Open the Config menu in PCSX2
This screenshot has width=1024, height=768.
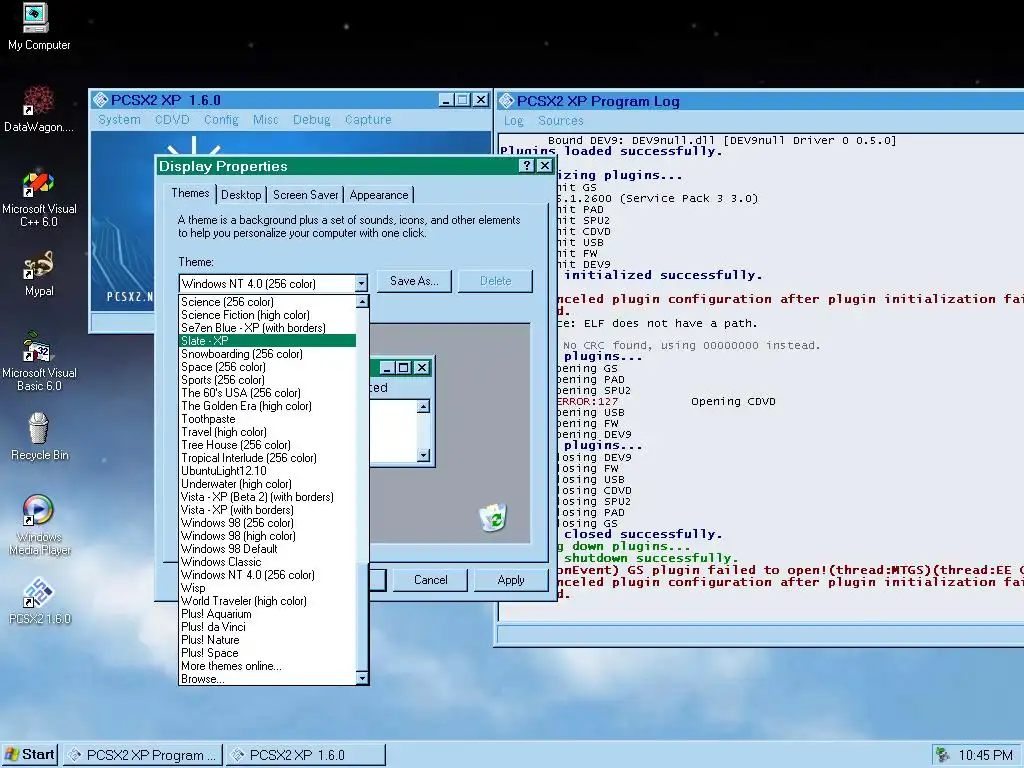221,120
